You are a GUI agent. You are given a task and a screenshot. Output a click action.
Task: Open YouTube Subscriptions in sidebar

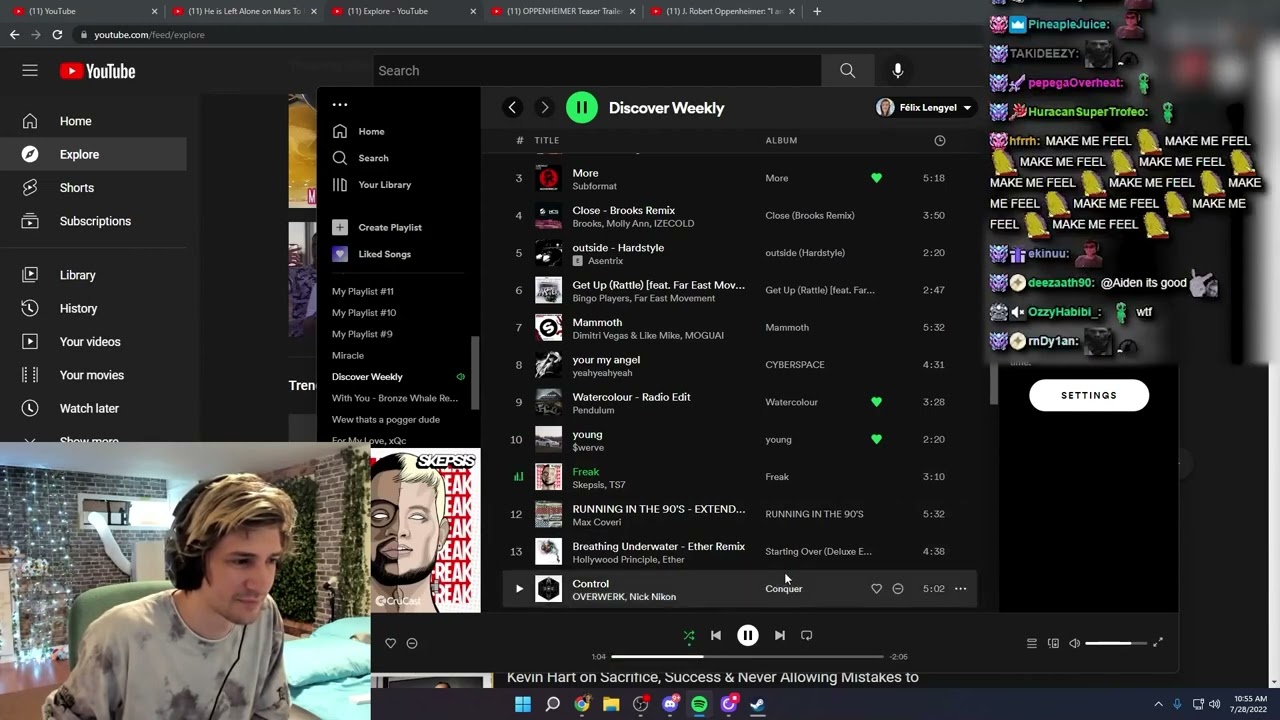tap(93, 221)
